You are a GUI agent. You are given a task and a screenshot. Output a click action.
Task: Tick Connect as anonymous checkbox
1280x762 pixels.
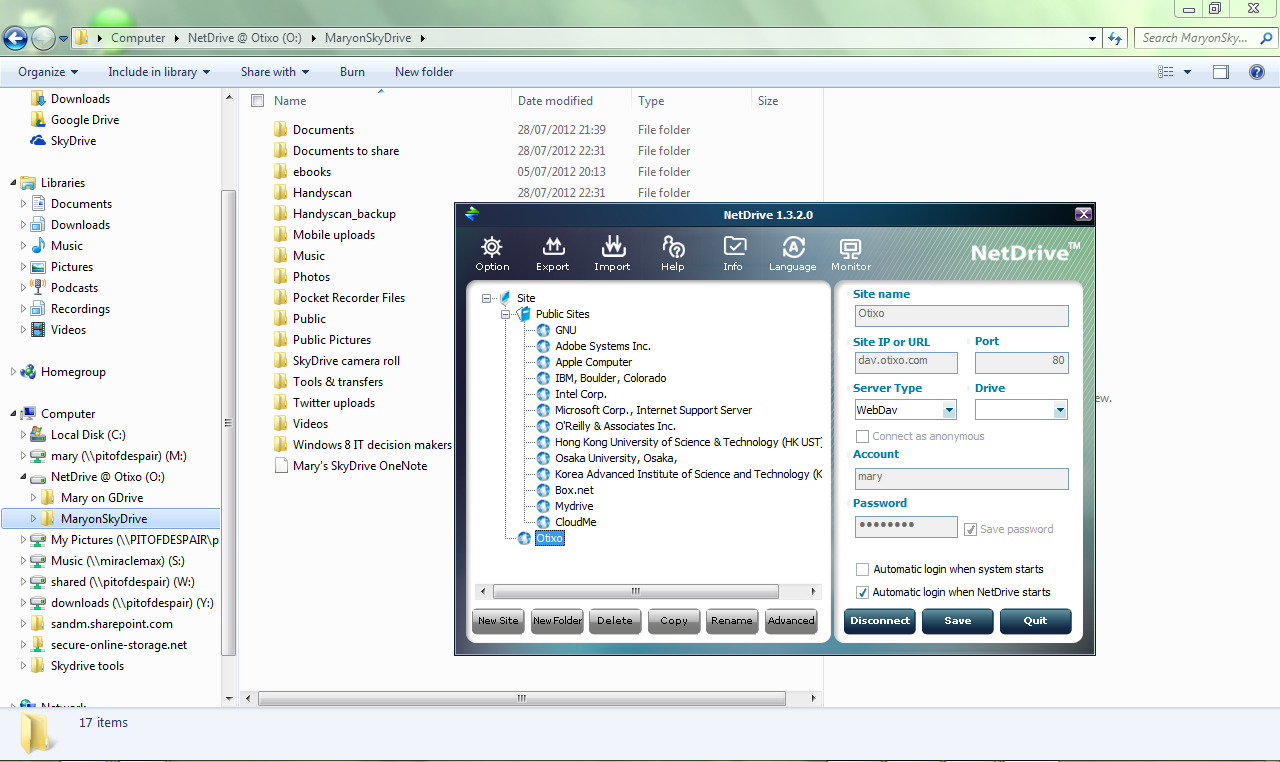(x=862, y=436)
